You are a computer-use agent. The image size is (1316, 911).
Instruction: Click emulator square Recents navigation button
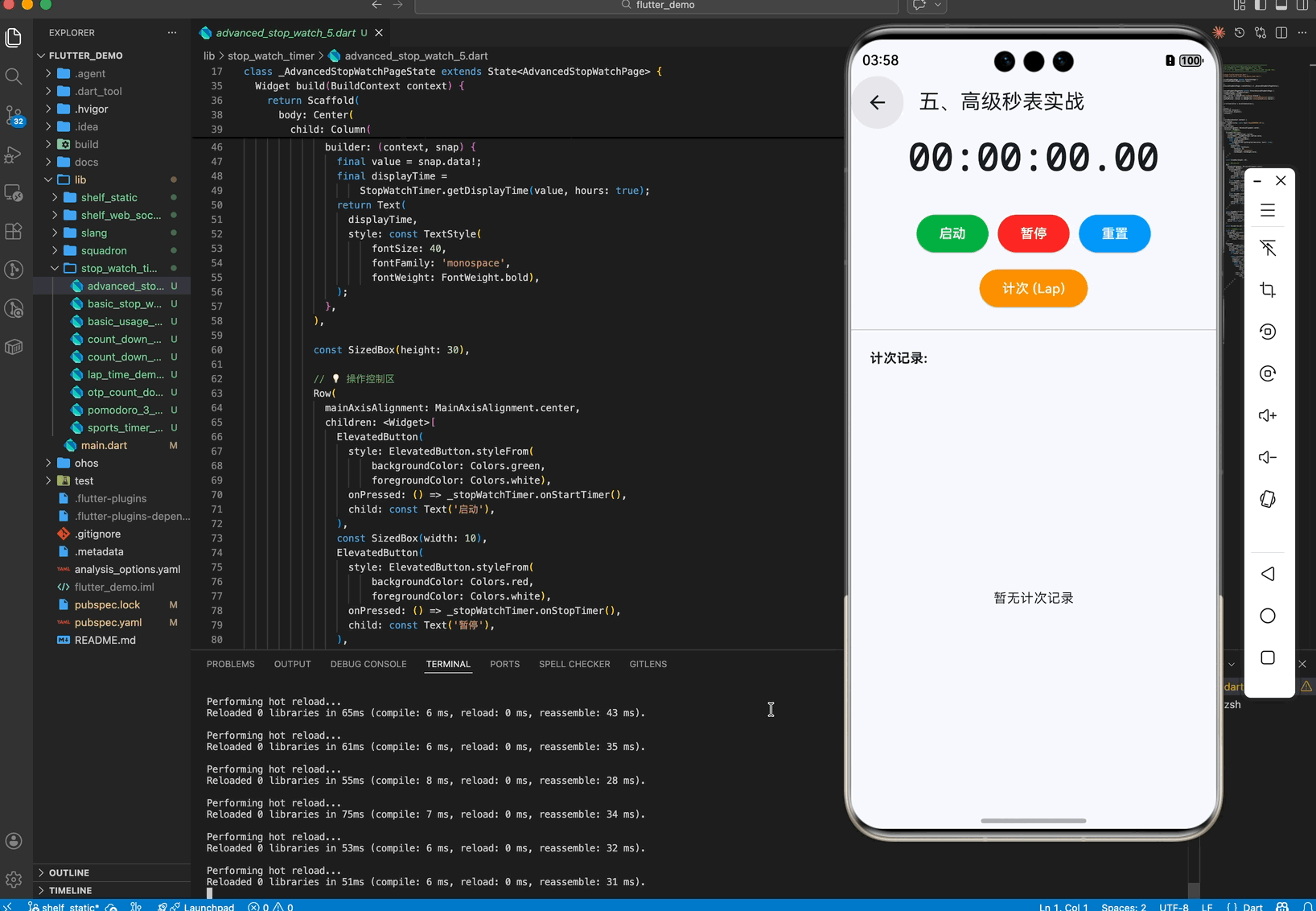[1268, 657]
